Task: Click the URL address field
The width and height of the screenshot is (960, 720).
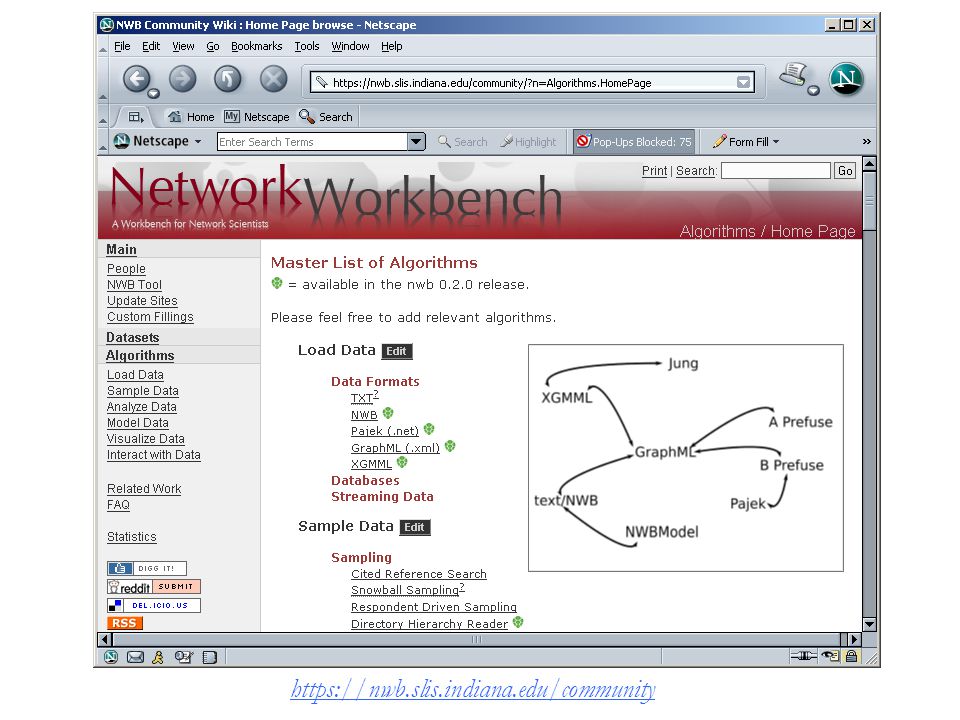Action: point(531,83)
